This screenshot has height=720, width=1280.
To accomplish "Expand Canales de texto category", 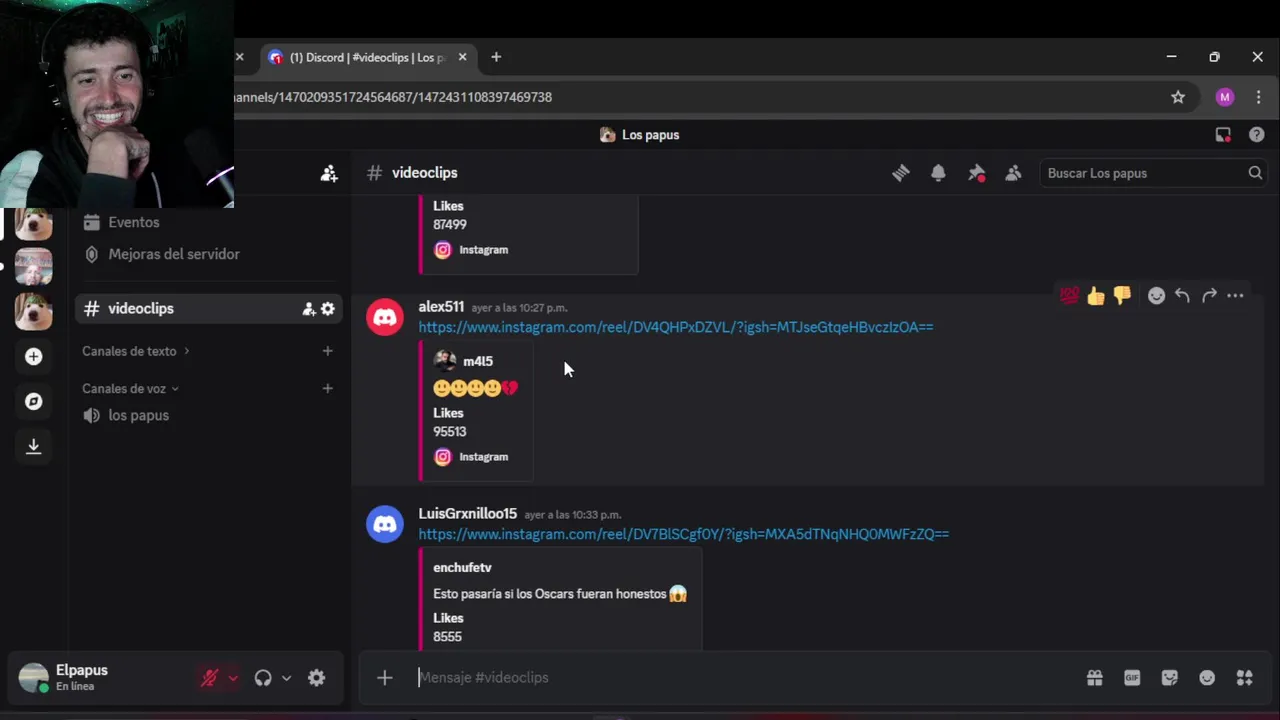I will (x=136, y=351).
